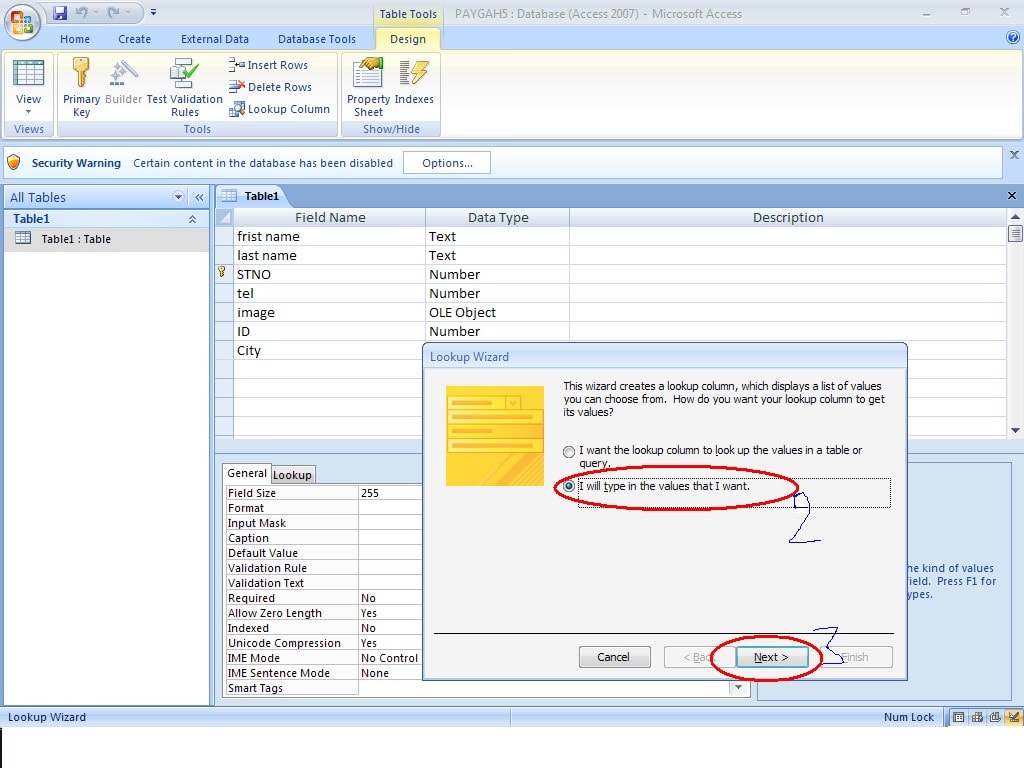Viewport: 1024px width, 768px height.
Task: Close the Table1 document window
Action: coord(1012,196)
